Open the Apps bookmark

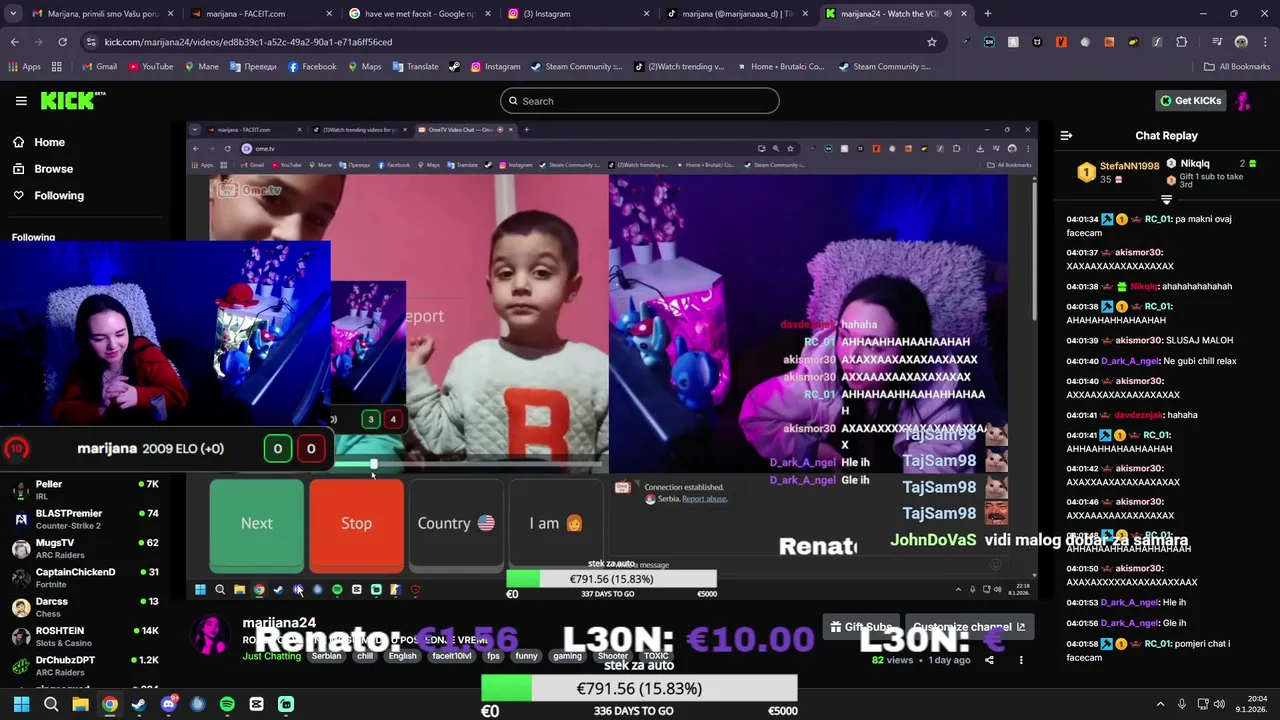coord(24,67)
